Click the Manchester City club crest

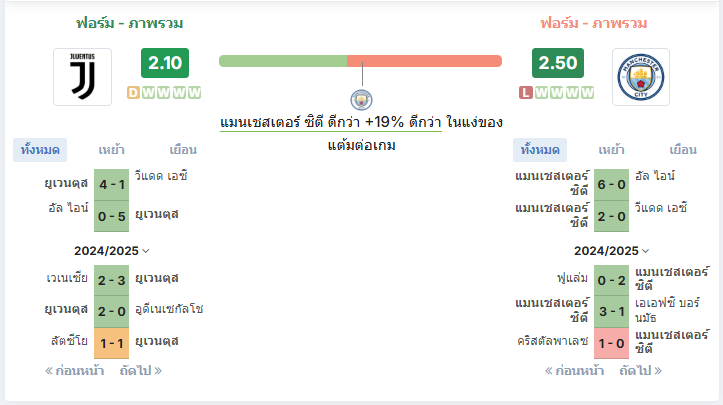pos(640,77)
